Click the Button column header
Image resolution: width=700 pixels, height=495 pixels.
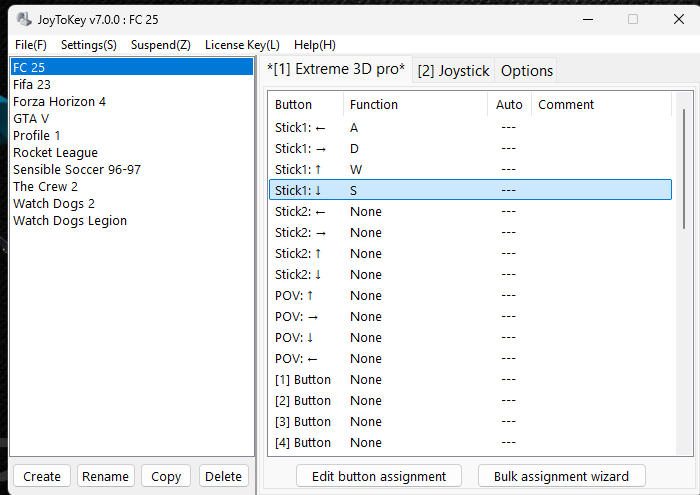pos(306,104)
